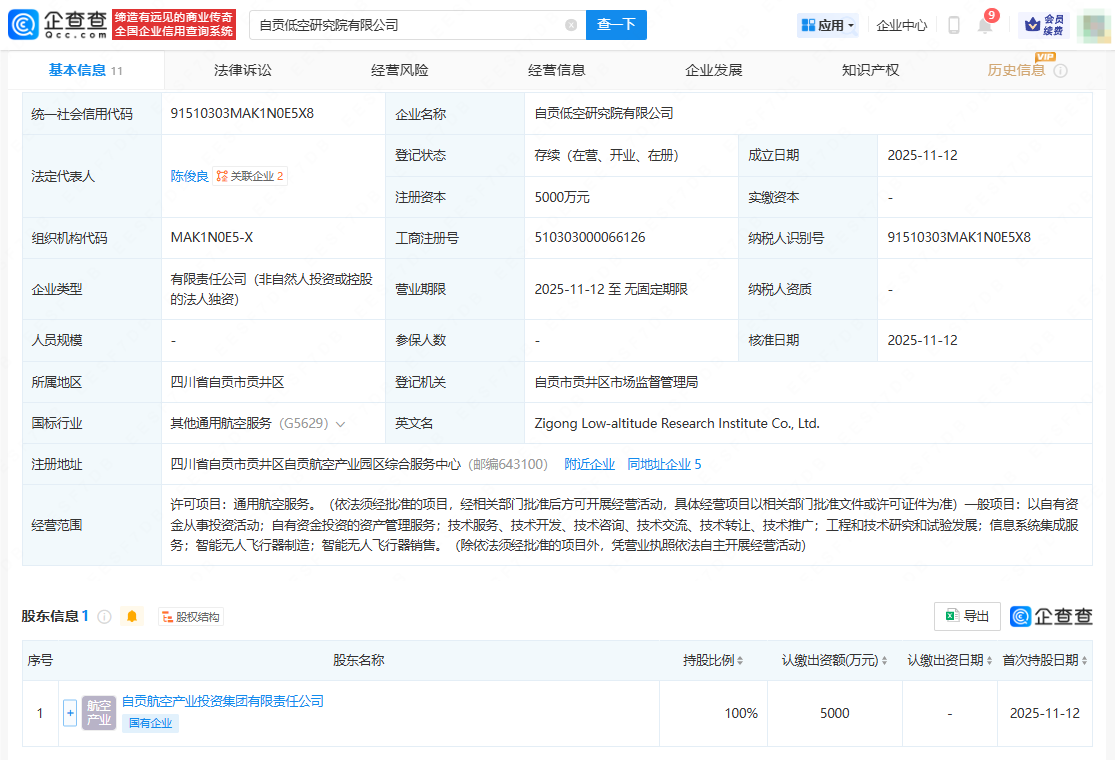The image size is (1115, 760).
Task: Click the orange bell beside 股东信息
Action: (x=132, y=617)
